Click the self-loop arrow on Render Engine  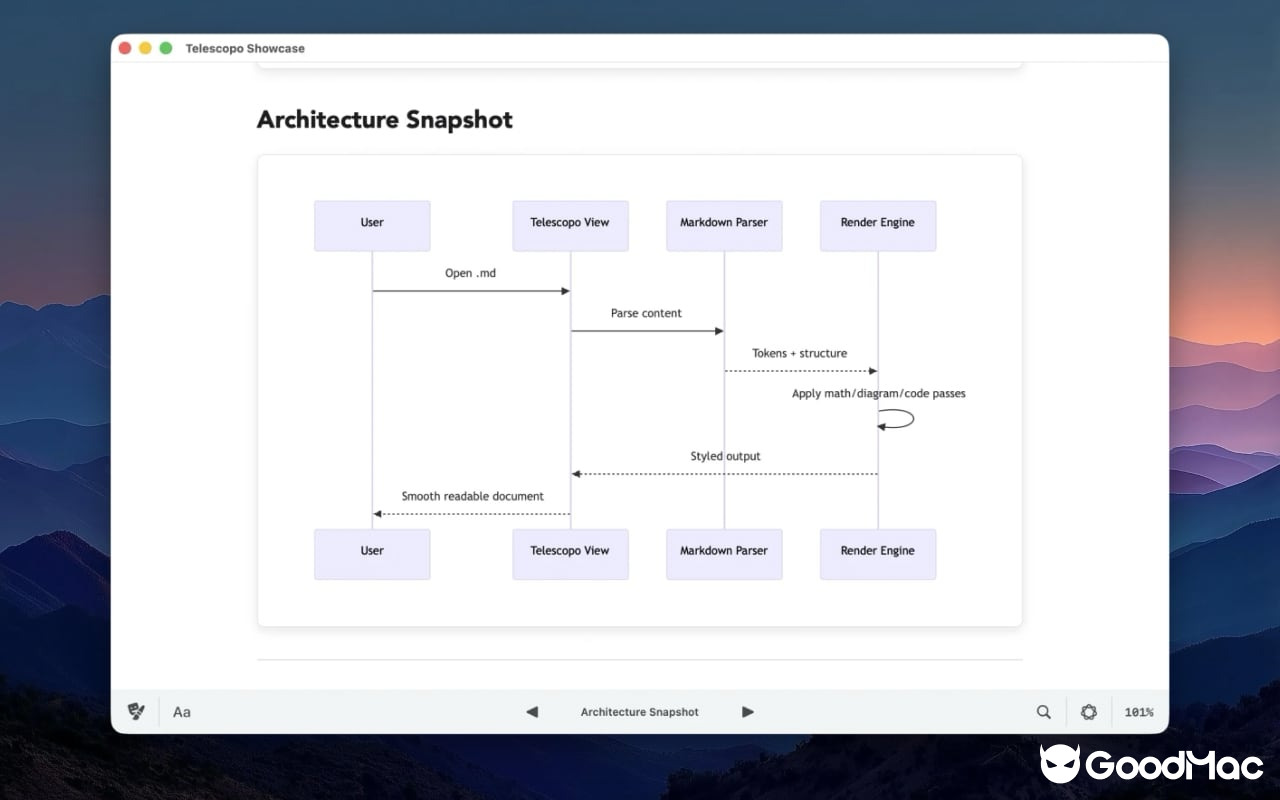[x=900, y=419]
